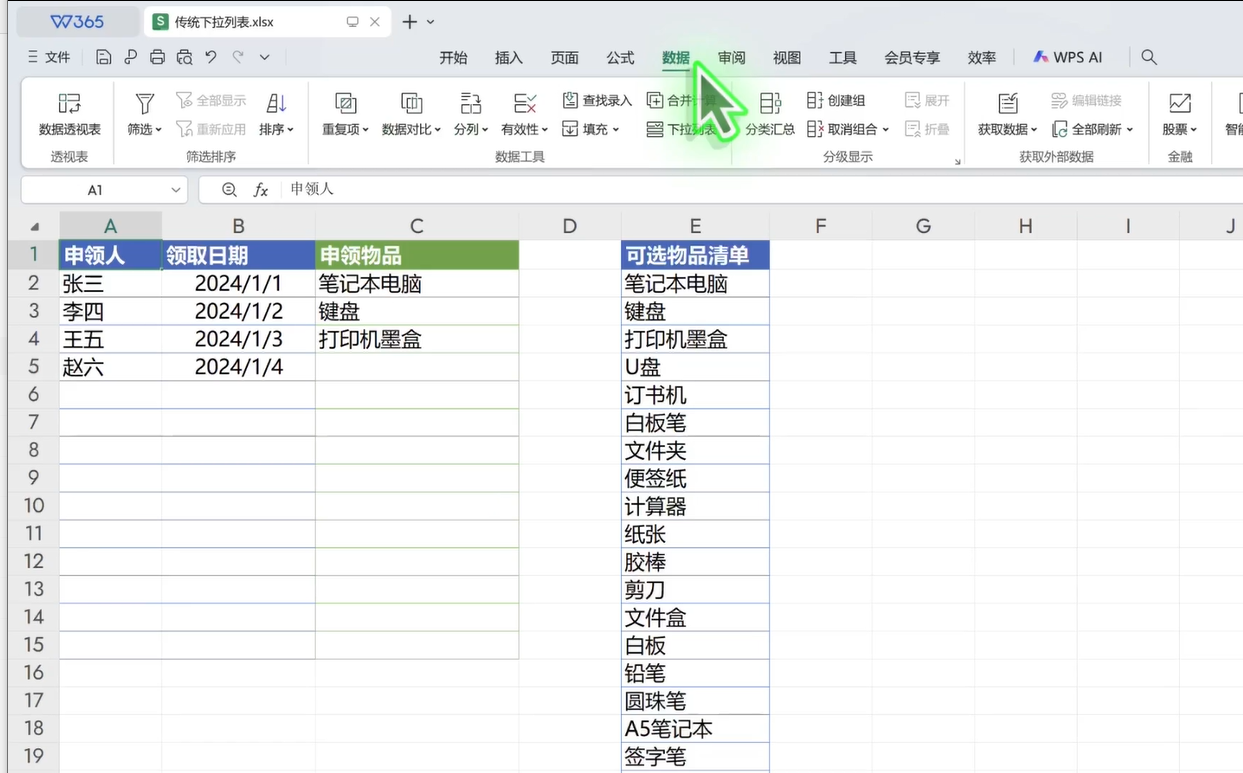The image size is (1243, 773).
Task: Open the 文件 menu
Action: [x=49, y=57]
